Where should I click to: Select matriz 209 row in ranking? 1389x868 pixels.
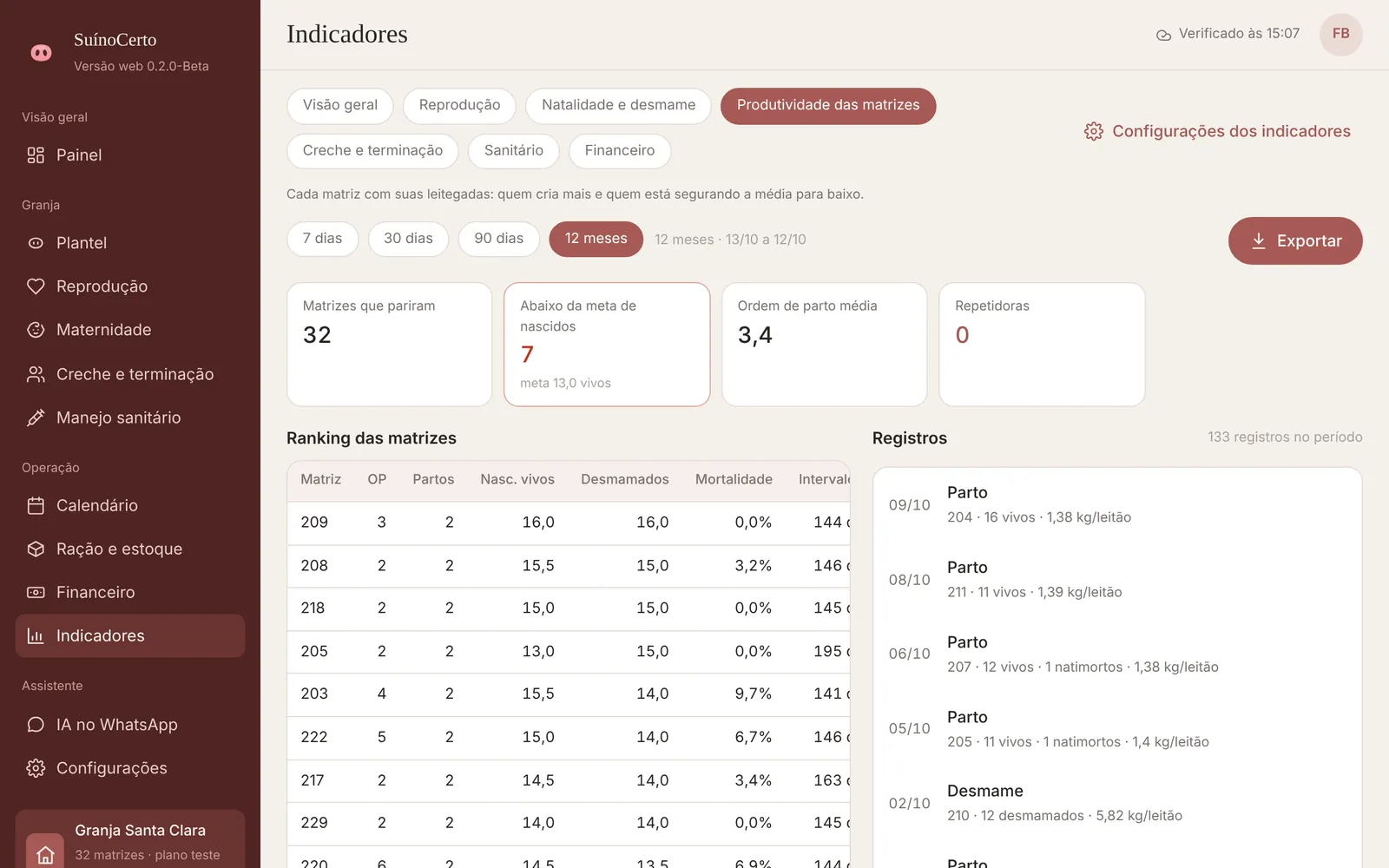(569, 523)
